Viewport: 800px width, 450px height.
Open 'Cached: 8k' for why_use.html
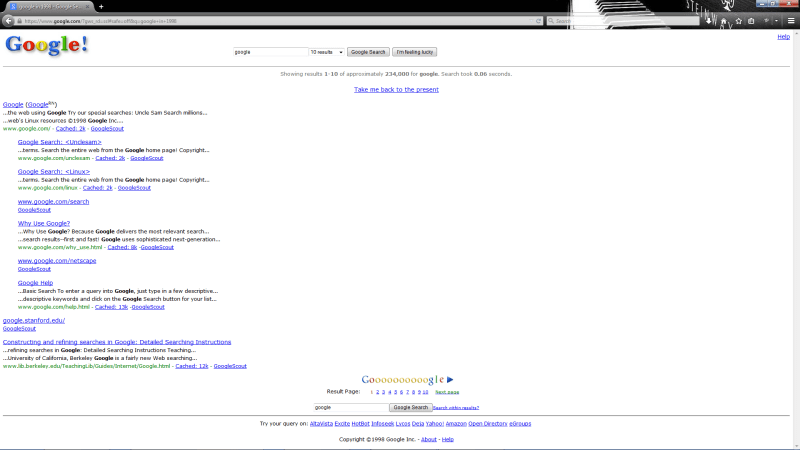122,247
